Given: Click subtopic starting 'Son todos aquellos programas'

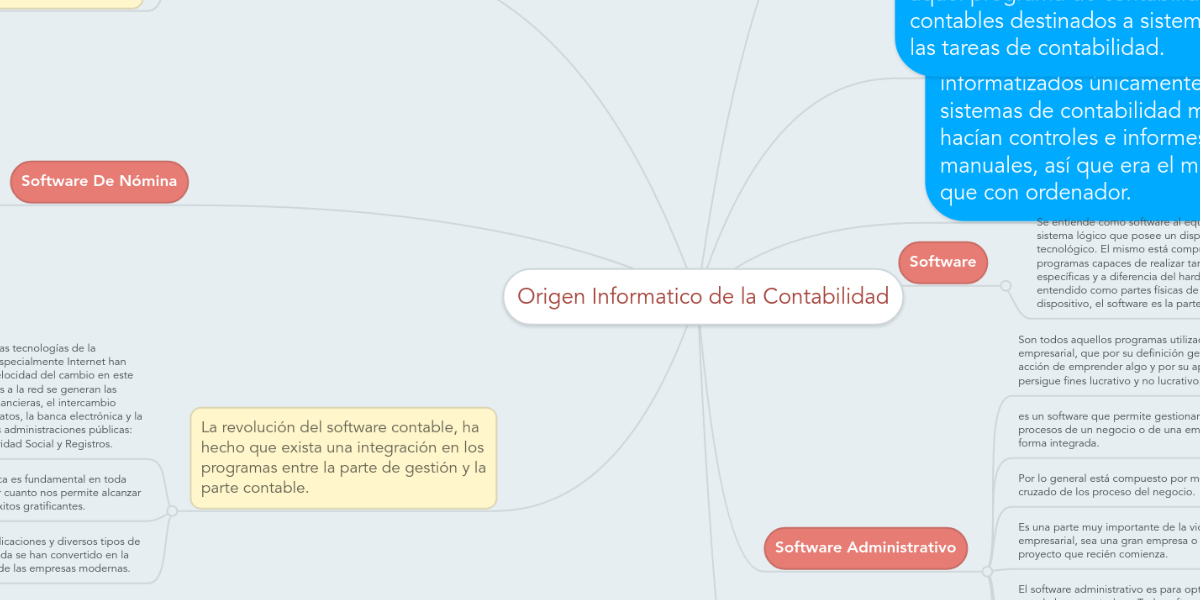Looking at the screenshot, I should click(x=1105, y=360).
